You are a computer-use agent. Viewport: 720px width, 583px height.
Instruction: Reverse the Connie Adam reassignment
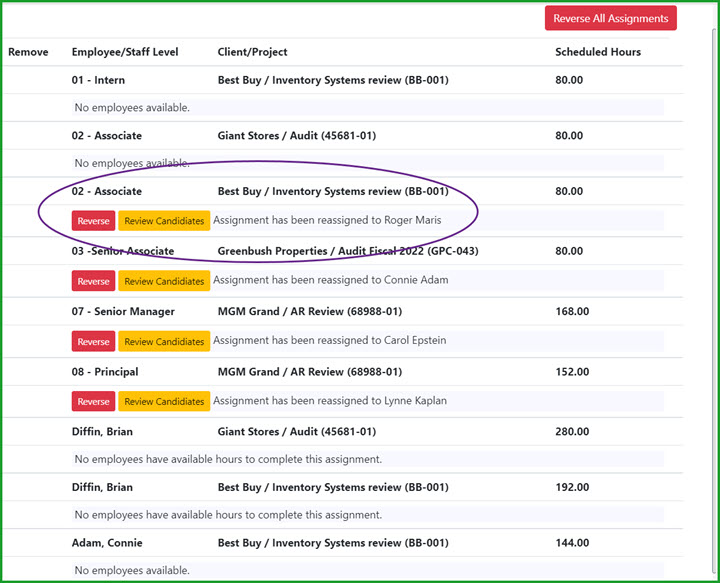pyautogui.click(x=93, y=281)
